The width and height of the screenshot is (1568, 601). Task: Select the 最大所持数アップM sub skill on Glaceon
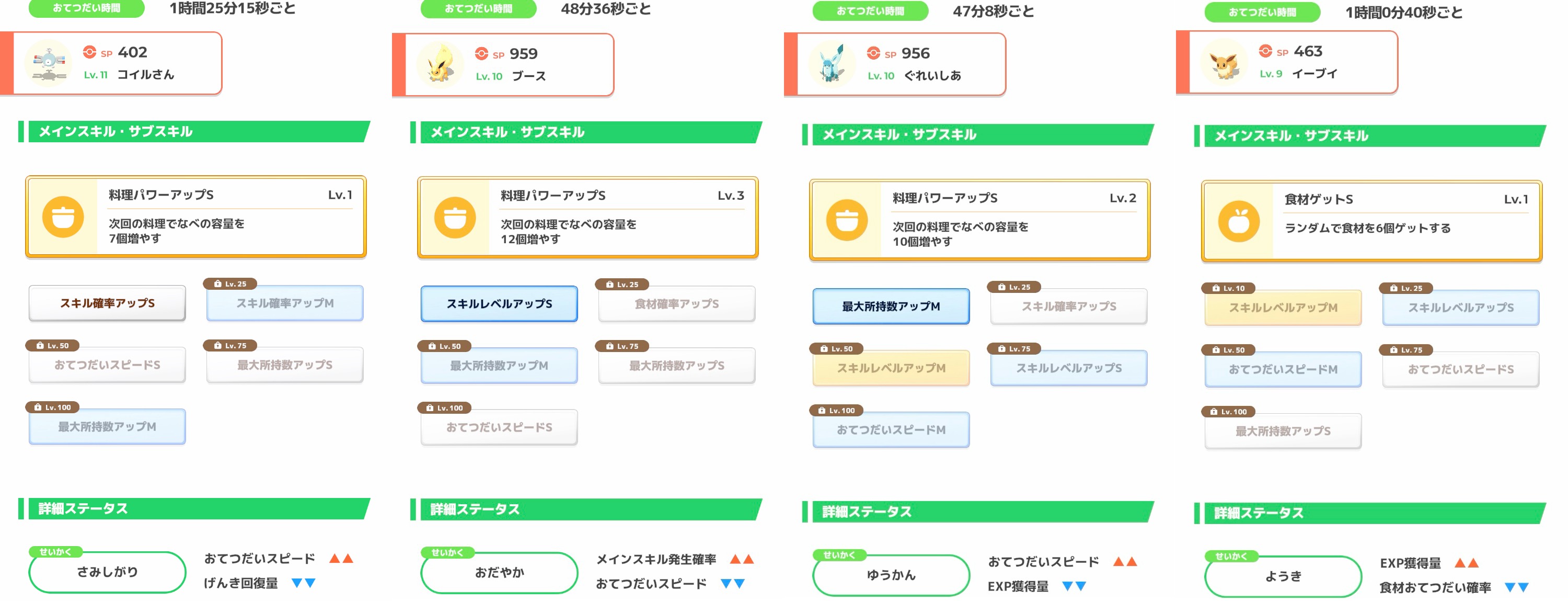click(x=891, y=307)
